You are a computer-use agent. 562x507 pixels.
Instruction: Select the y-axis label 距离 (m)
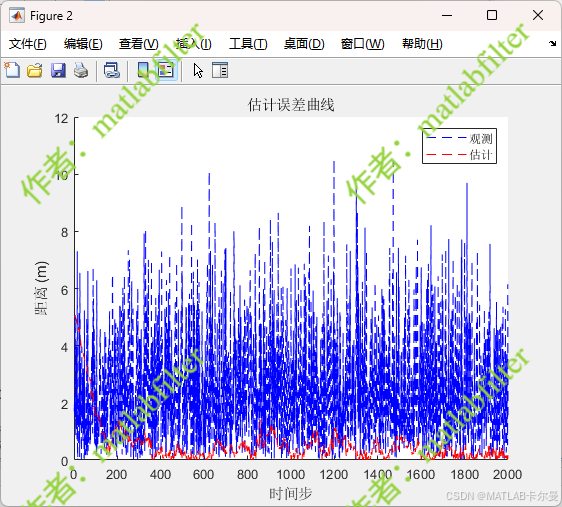[41, 288]
